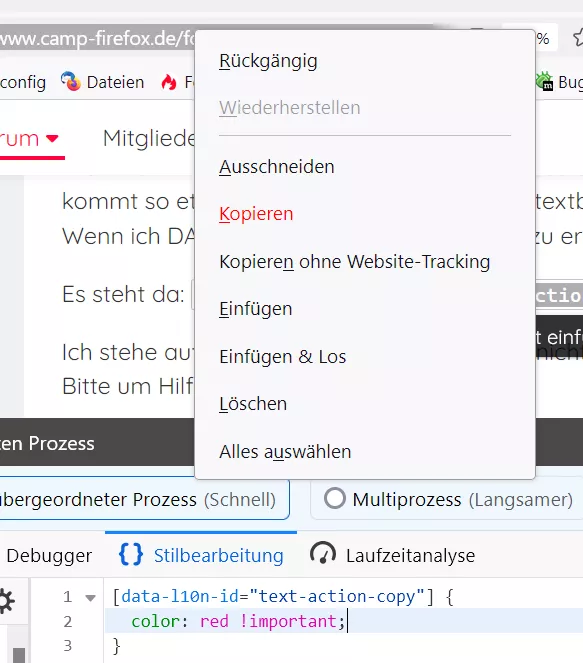Image resolution: width=583 pixels, height=663 pixels.
Task: Choose Einfügen from the context menu
Action: click(x=255, y=309)
